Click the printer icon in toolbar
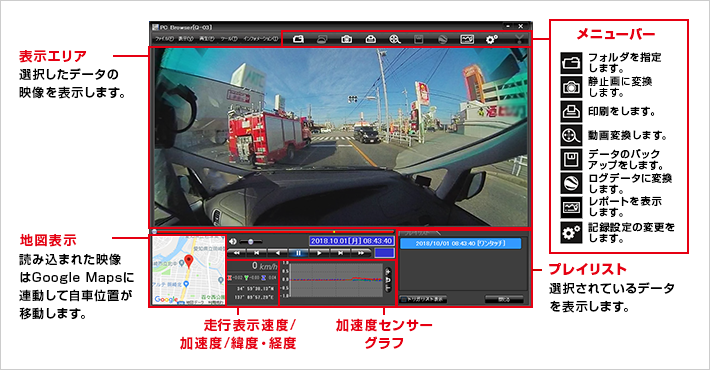 tap(370, 39)
